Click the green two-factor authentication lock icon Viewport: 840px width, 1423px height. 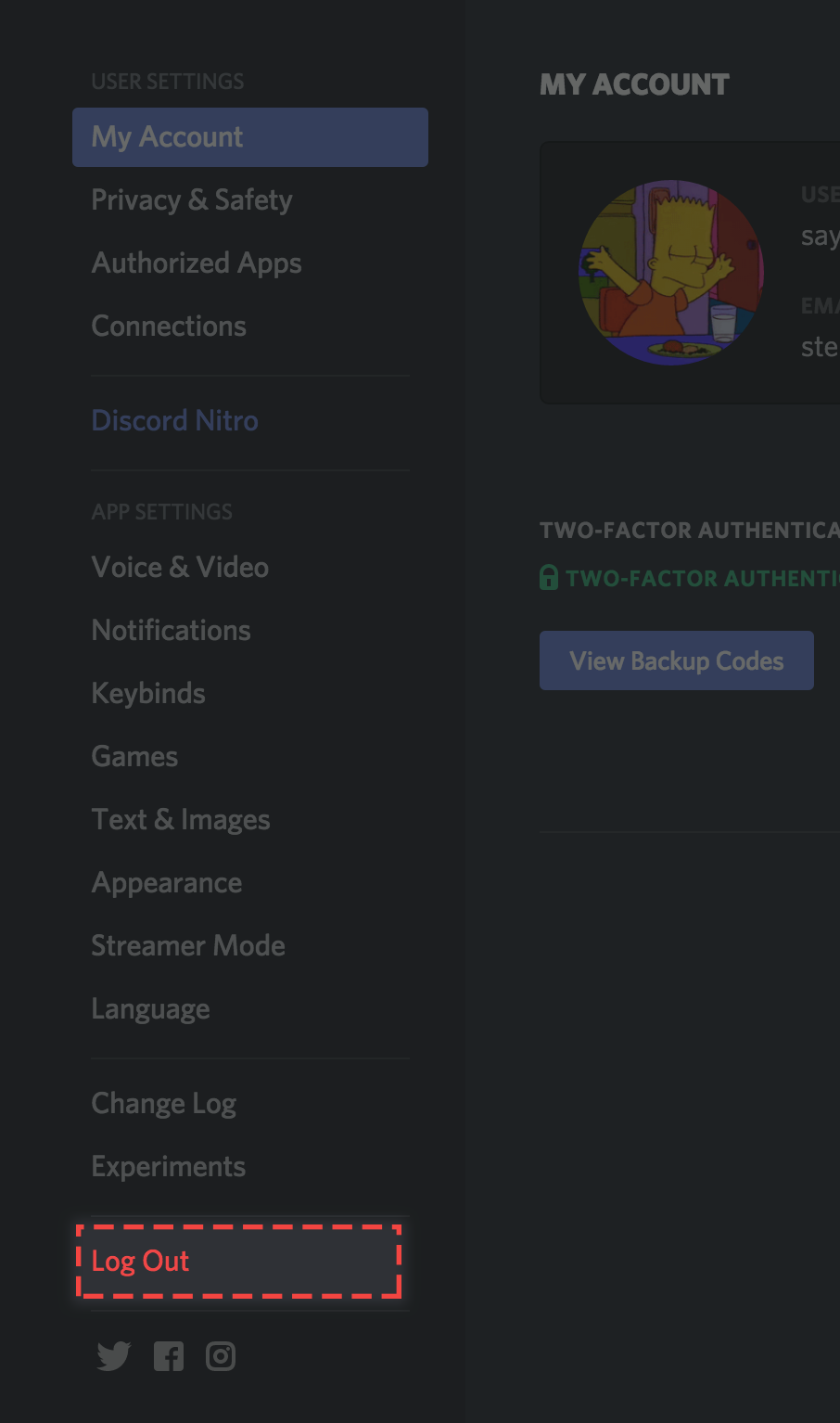point(548,577)
